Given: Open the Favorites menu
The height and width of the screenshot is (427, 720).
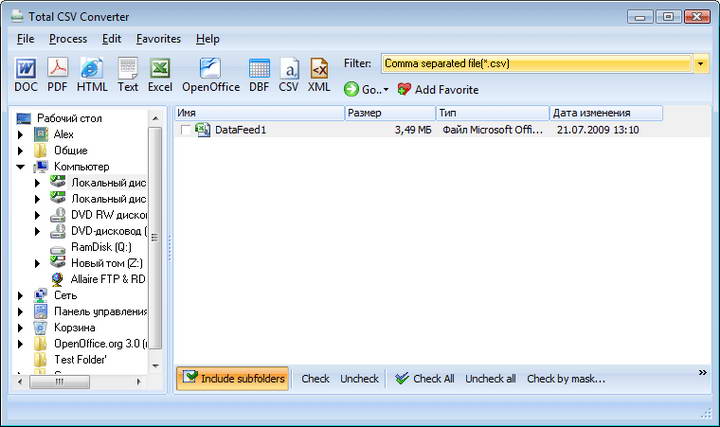Looking at the screenshot, I should click(x=158, y=39).
